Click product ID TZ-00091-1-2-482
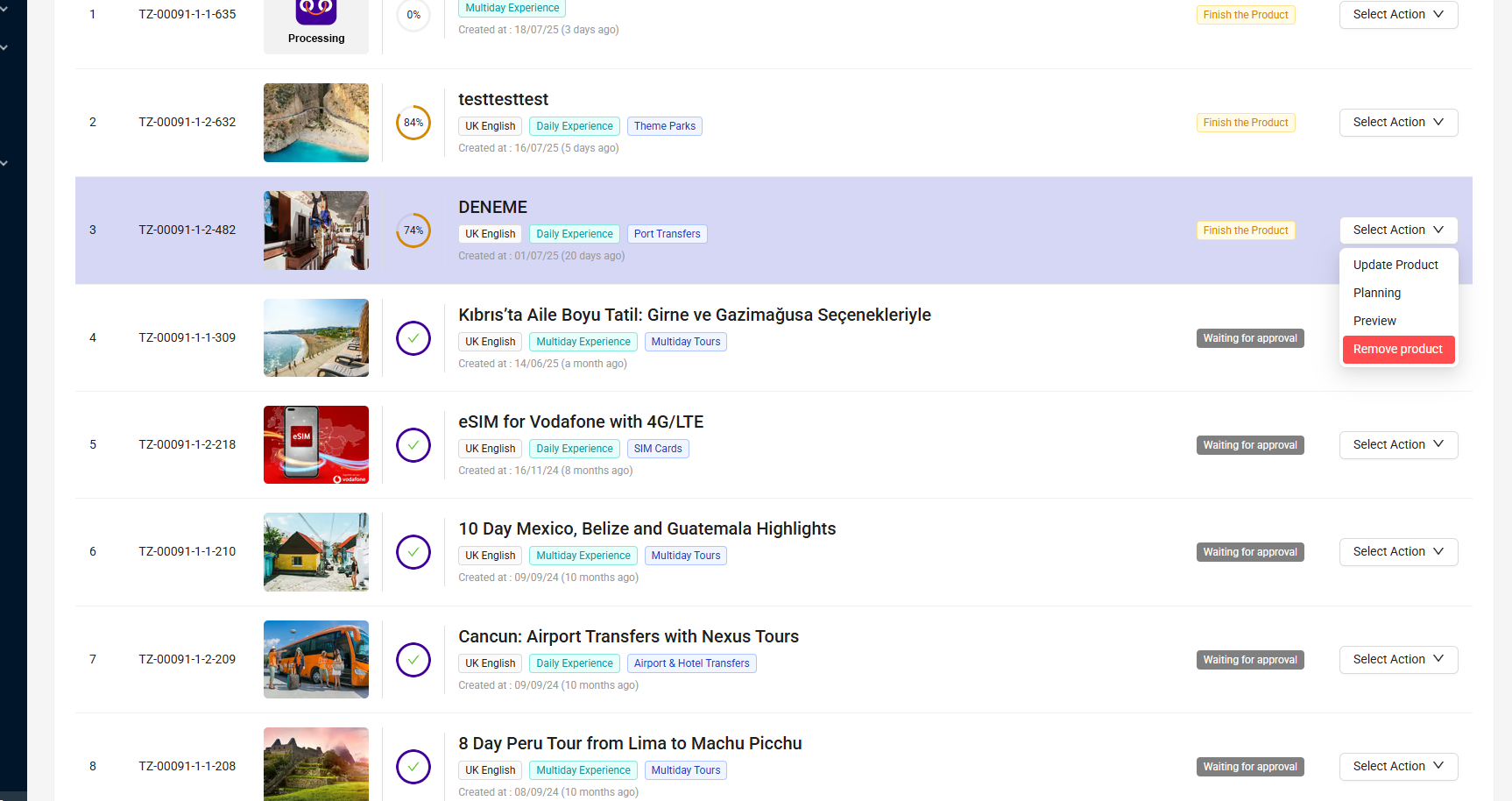 (187, 230)
